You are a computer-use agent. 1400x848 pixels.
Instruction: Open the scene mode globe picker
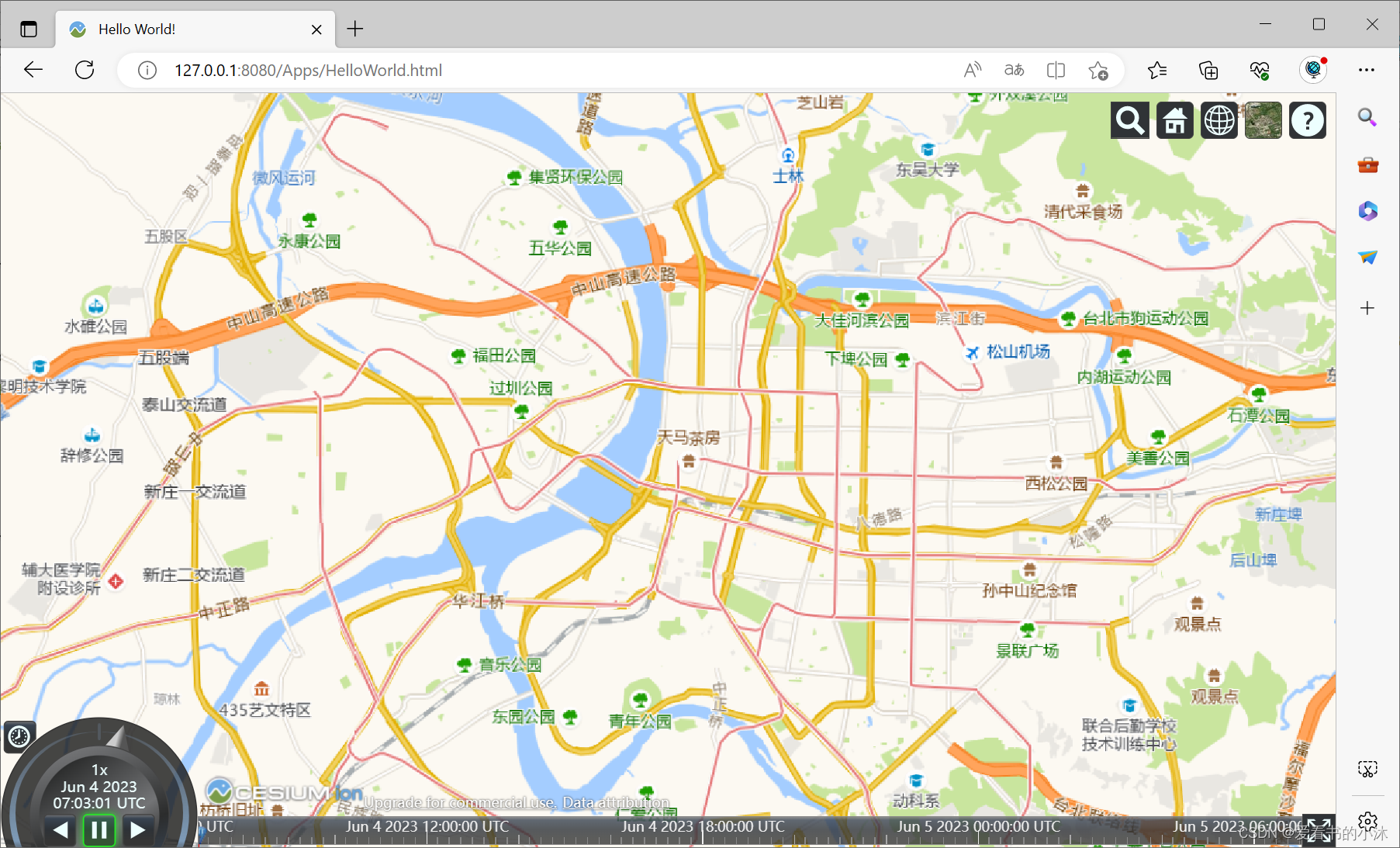[1219, 121]
